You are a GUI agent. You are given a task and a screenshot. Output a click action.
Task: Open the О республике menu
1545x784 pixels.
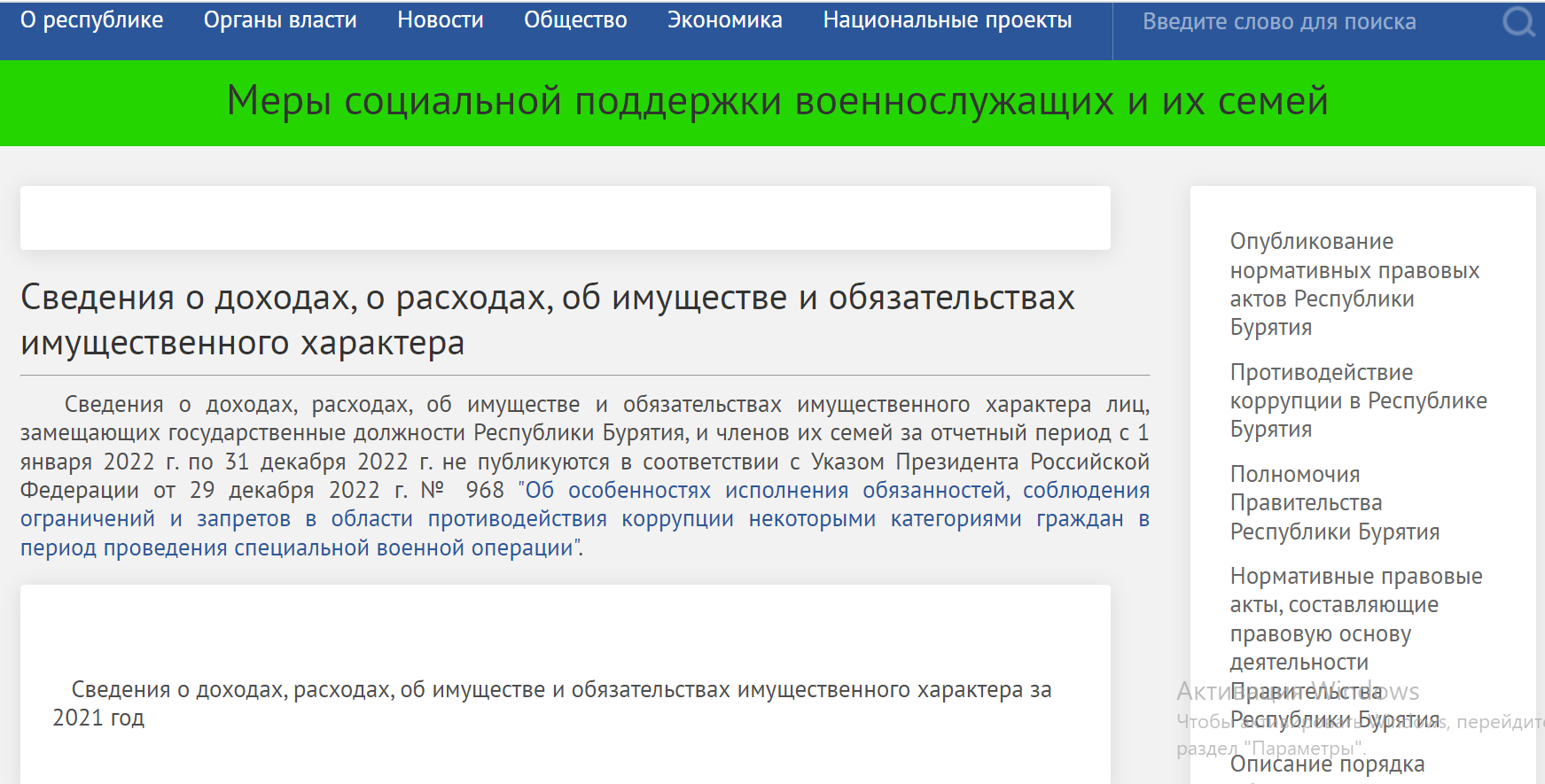coord(91,20)
